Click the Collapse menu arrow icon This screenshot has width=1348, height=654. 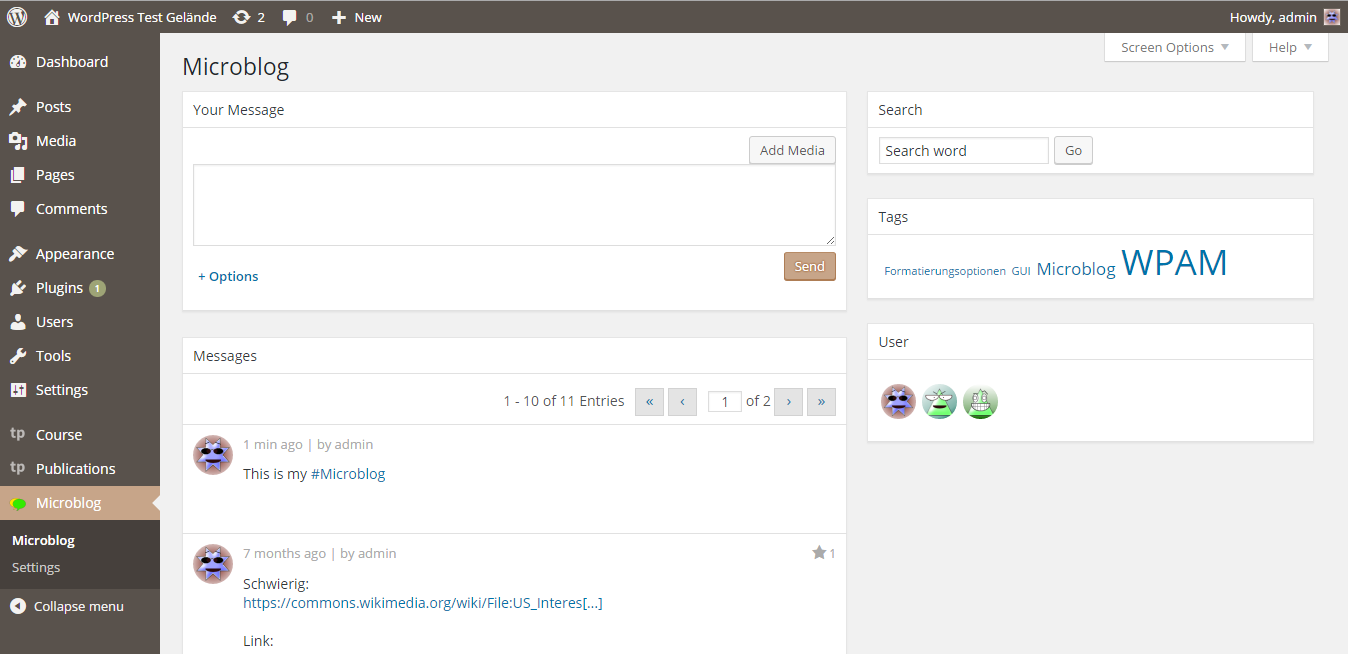click(18, 606)
